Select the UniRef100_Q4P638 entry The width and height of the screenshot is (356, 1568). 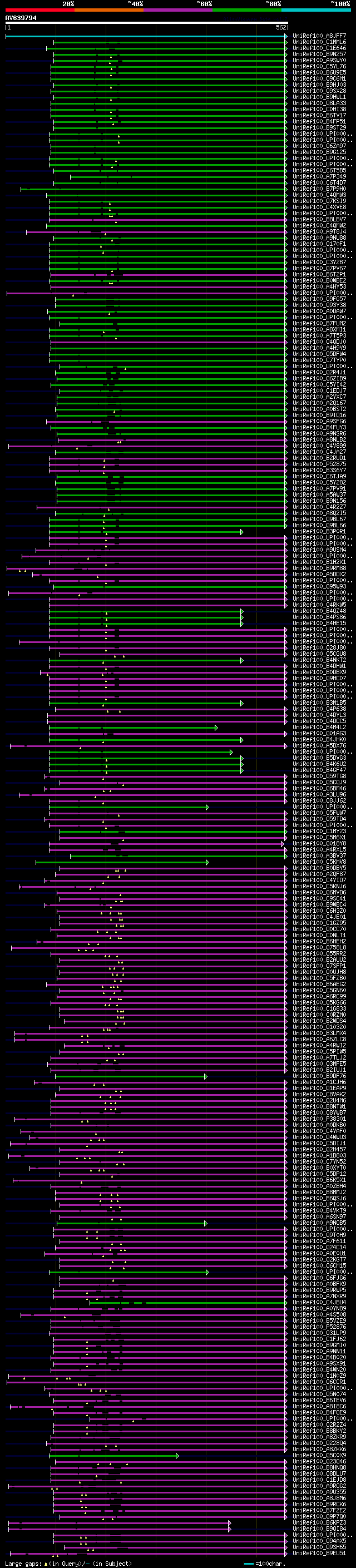point(319,709)
